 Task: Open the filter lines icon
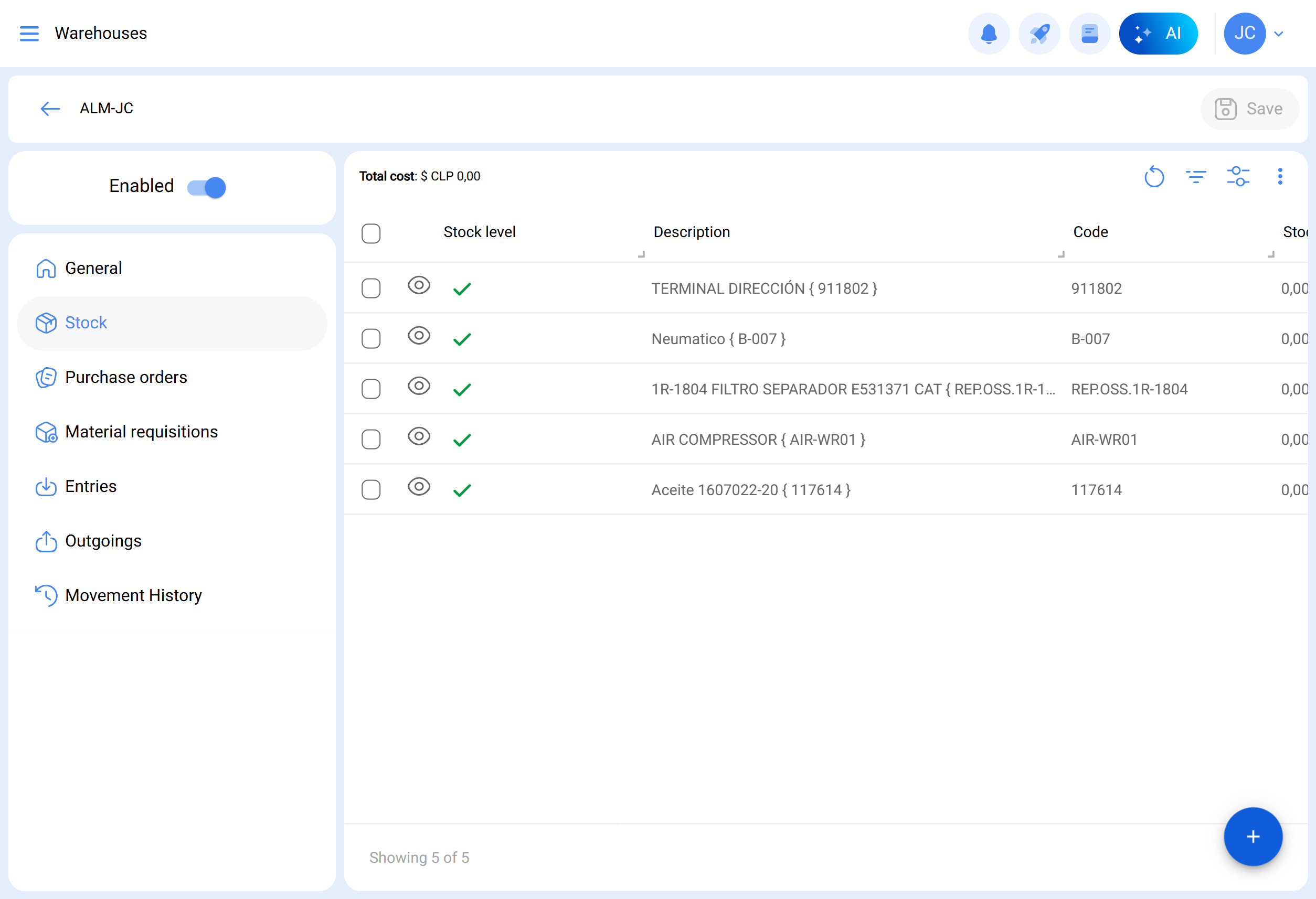coord(1195,177)
